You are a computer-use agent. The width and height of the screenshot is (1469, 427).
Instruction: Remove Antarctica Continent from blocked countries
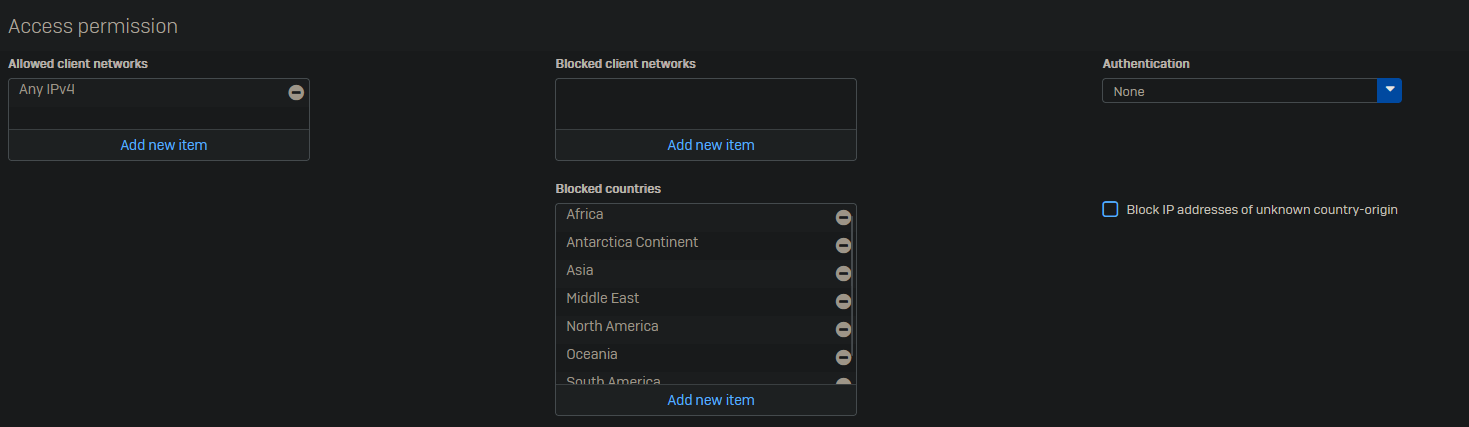tap(843, 245)
